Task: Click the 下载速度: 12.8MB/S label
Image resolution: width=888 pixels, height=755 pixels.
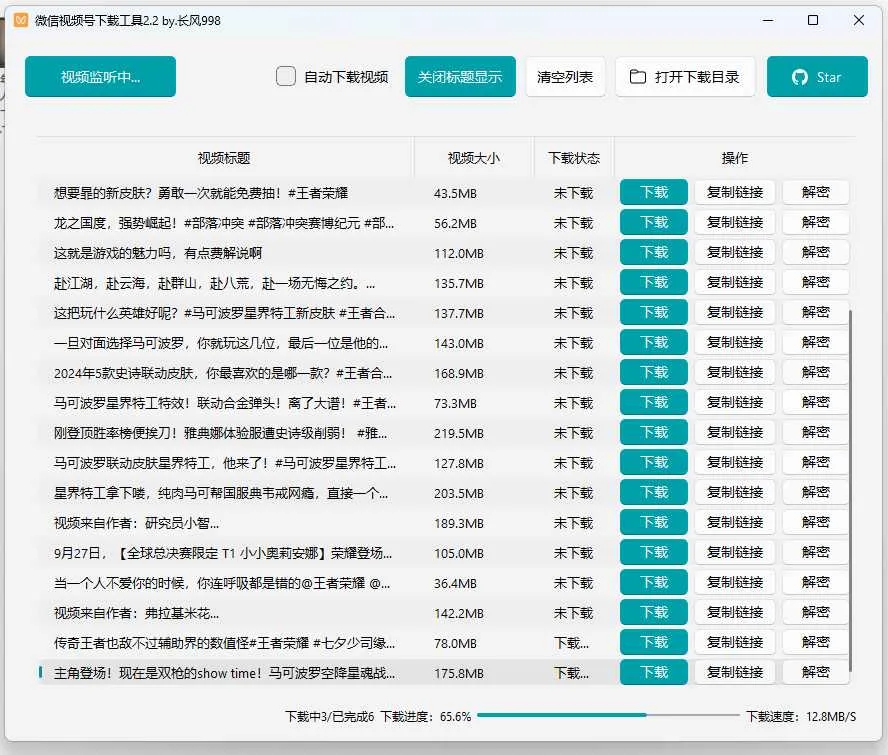Action: pos(801,716)
